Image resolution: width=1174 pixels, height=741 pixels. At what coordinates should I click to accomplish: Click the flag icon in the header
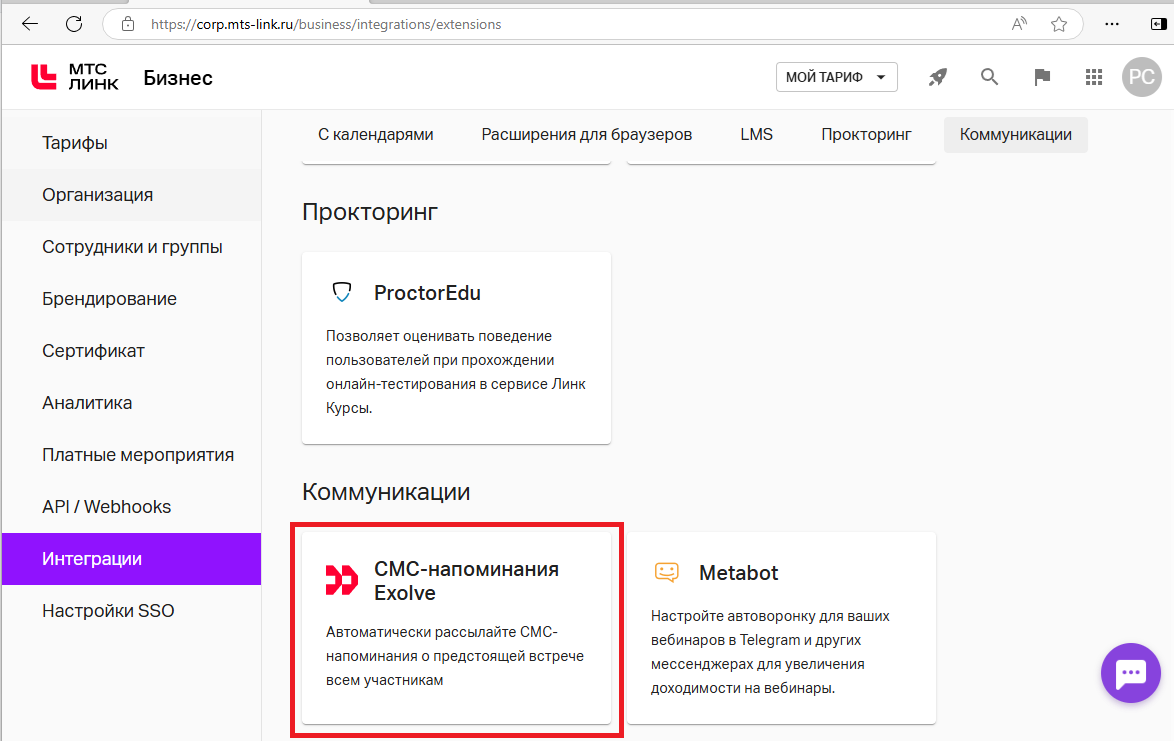tap(1041, 77)
